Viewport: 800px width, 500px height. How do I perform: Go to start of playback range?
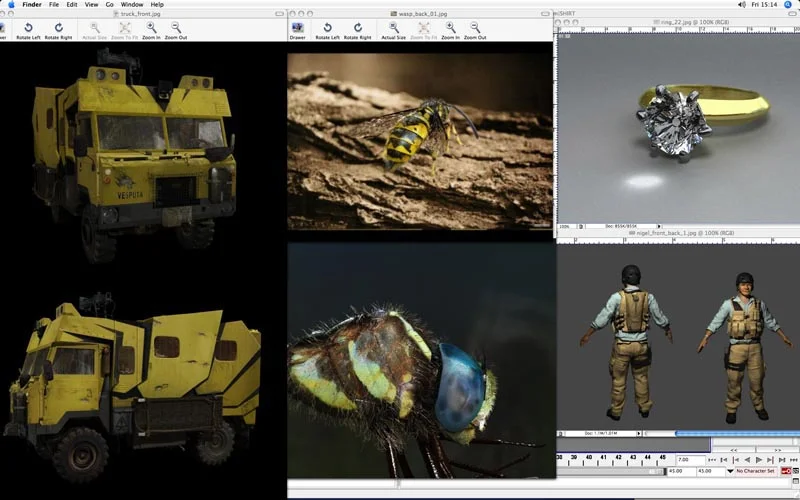pos(712,460)
